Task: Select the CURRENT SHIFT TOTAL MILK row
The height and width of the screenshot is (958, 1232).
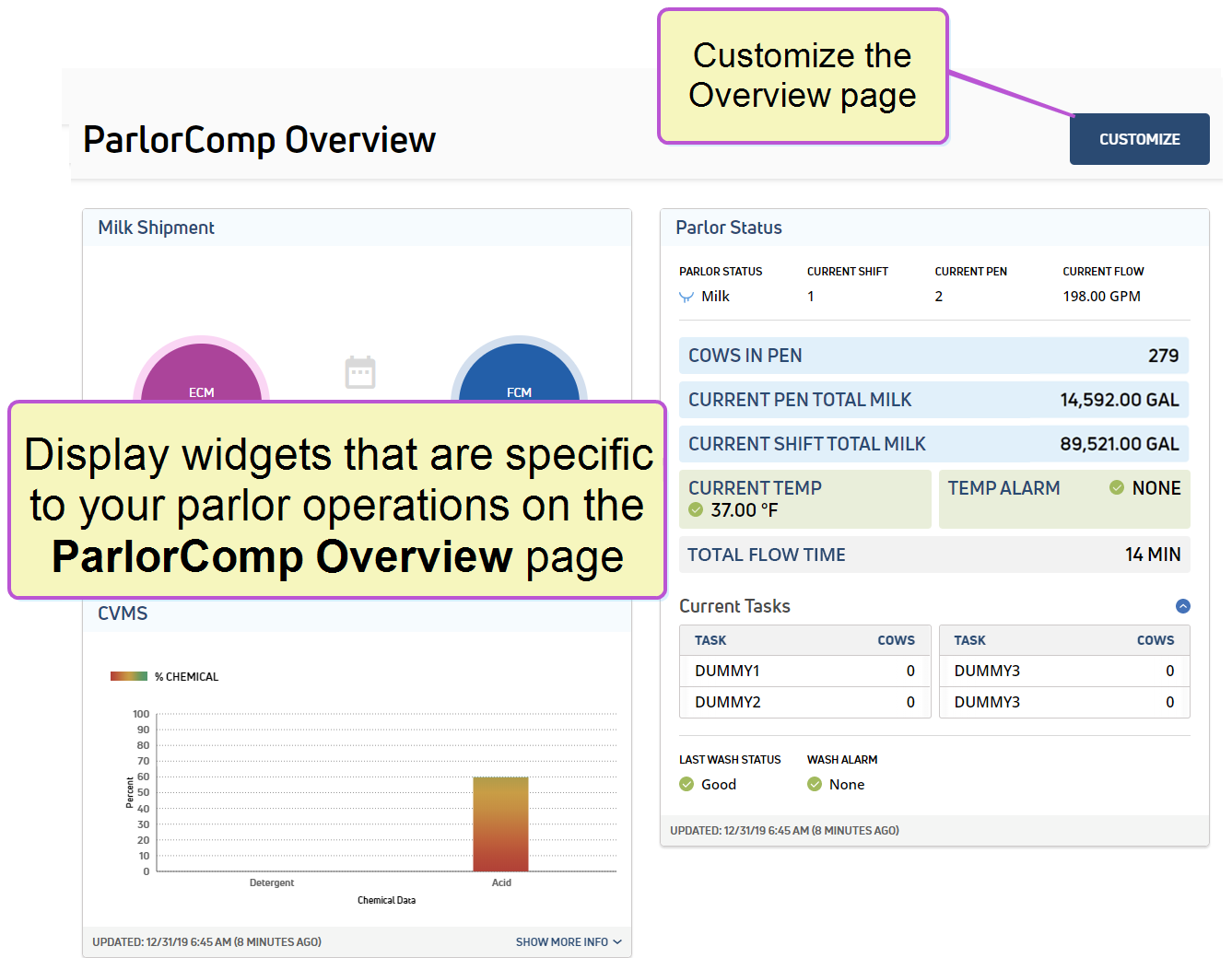Action: tap(933, 444)
